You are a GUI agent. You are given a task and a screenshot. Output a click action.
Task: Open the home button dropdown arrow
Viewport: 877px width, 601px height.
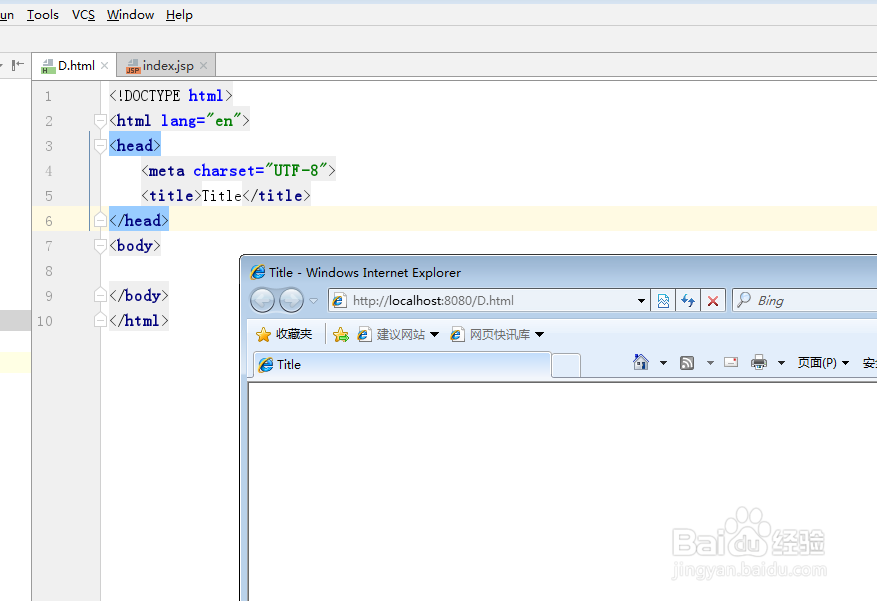coord(663,363)
